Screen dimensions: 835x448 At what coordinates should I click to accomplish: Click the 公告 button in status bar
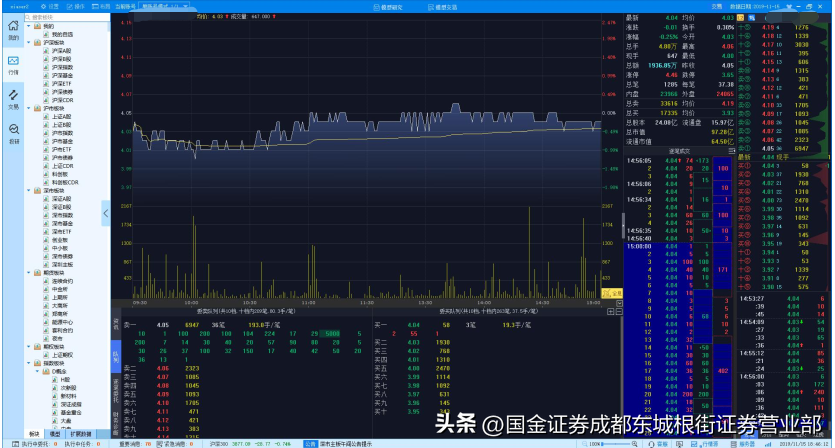tap(310, 444)
